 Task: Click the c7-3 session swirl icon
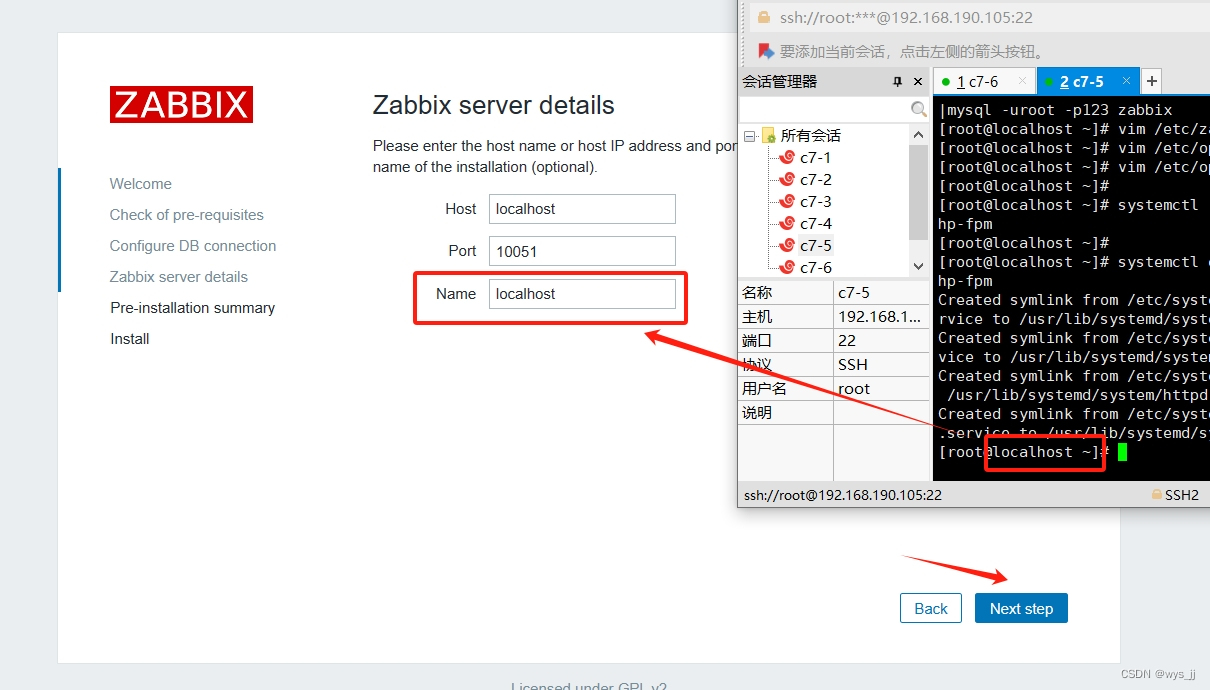[x=787, y=201]
